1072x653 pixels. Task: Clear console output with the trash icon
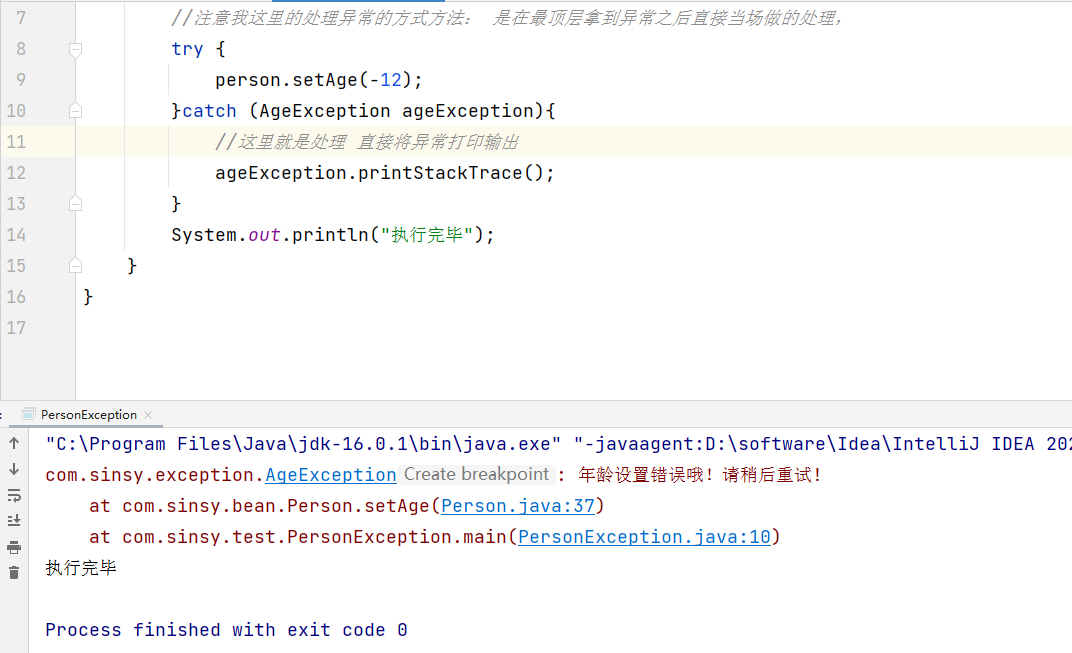coord(14,572)
